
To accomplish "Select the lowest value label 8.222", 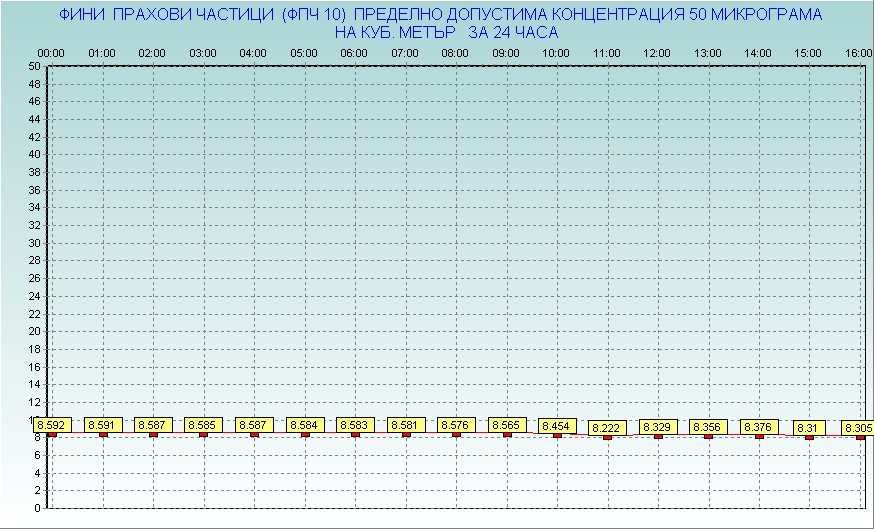I will [x=607, y=428].
